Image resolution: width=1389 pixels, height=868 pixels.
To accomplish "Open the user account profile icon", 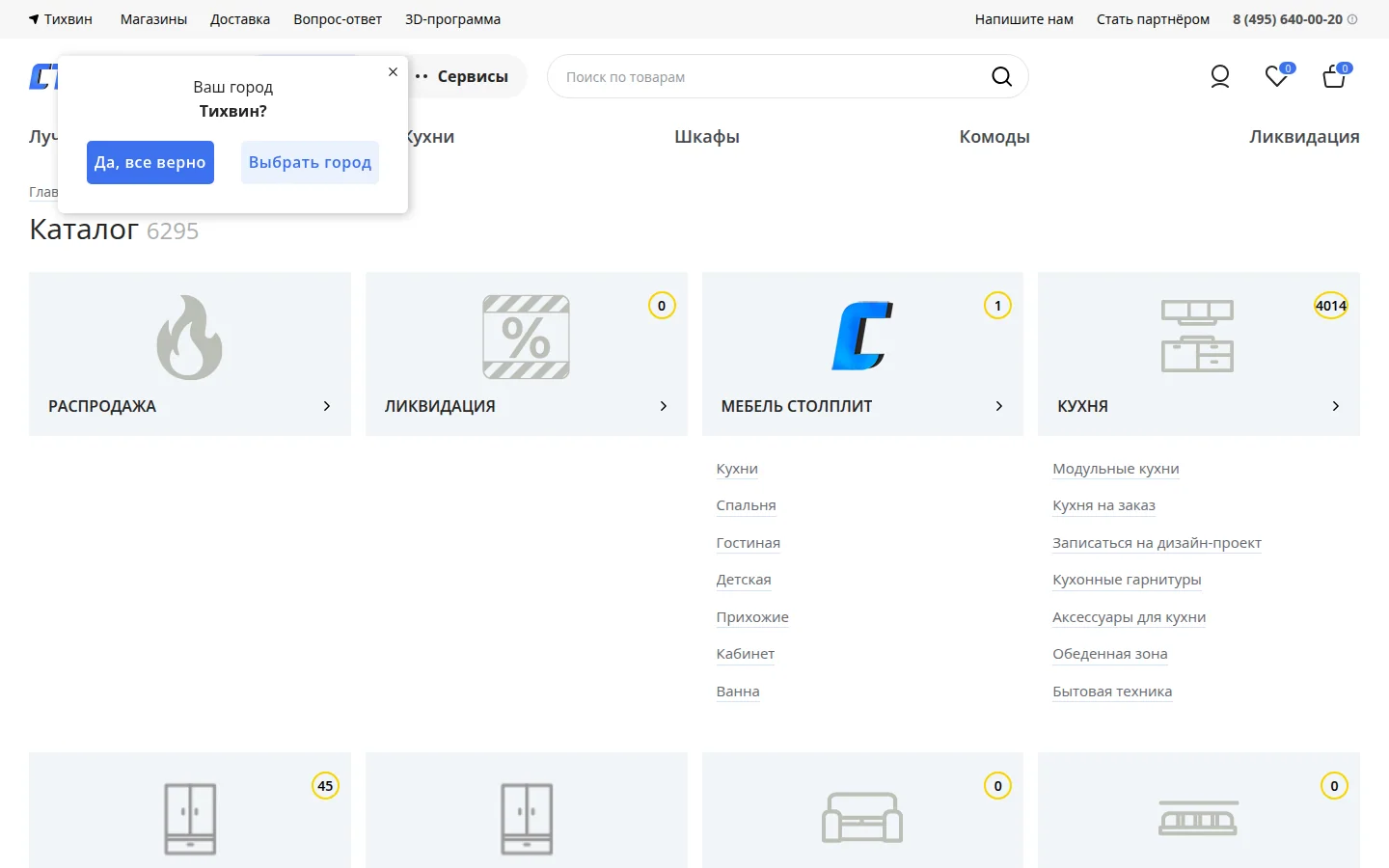I will point(1220,76).
